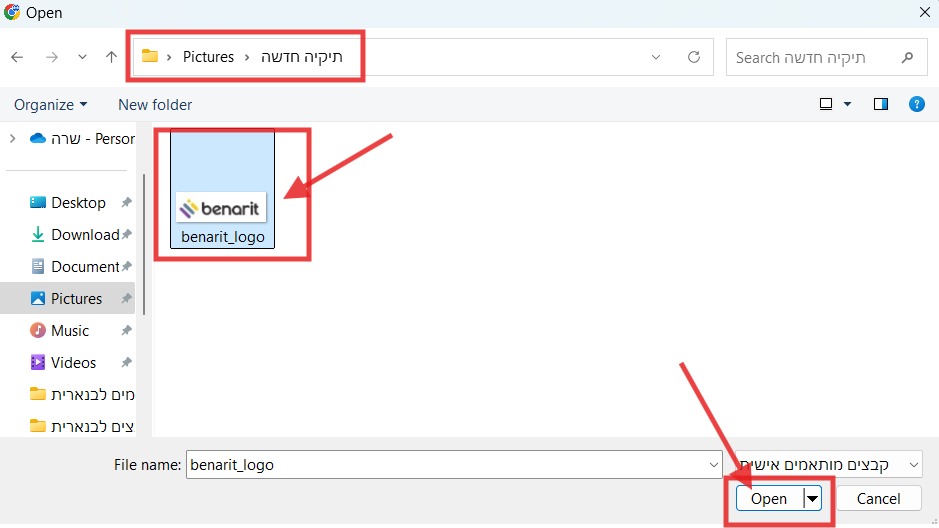Click the Back navigation arrow
The width and height of the screenshot is (939, 528).
coord(17,57)
